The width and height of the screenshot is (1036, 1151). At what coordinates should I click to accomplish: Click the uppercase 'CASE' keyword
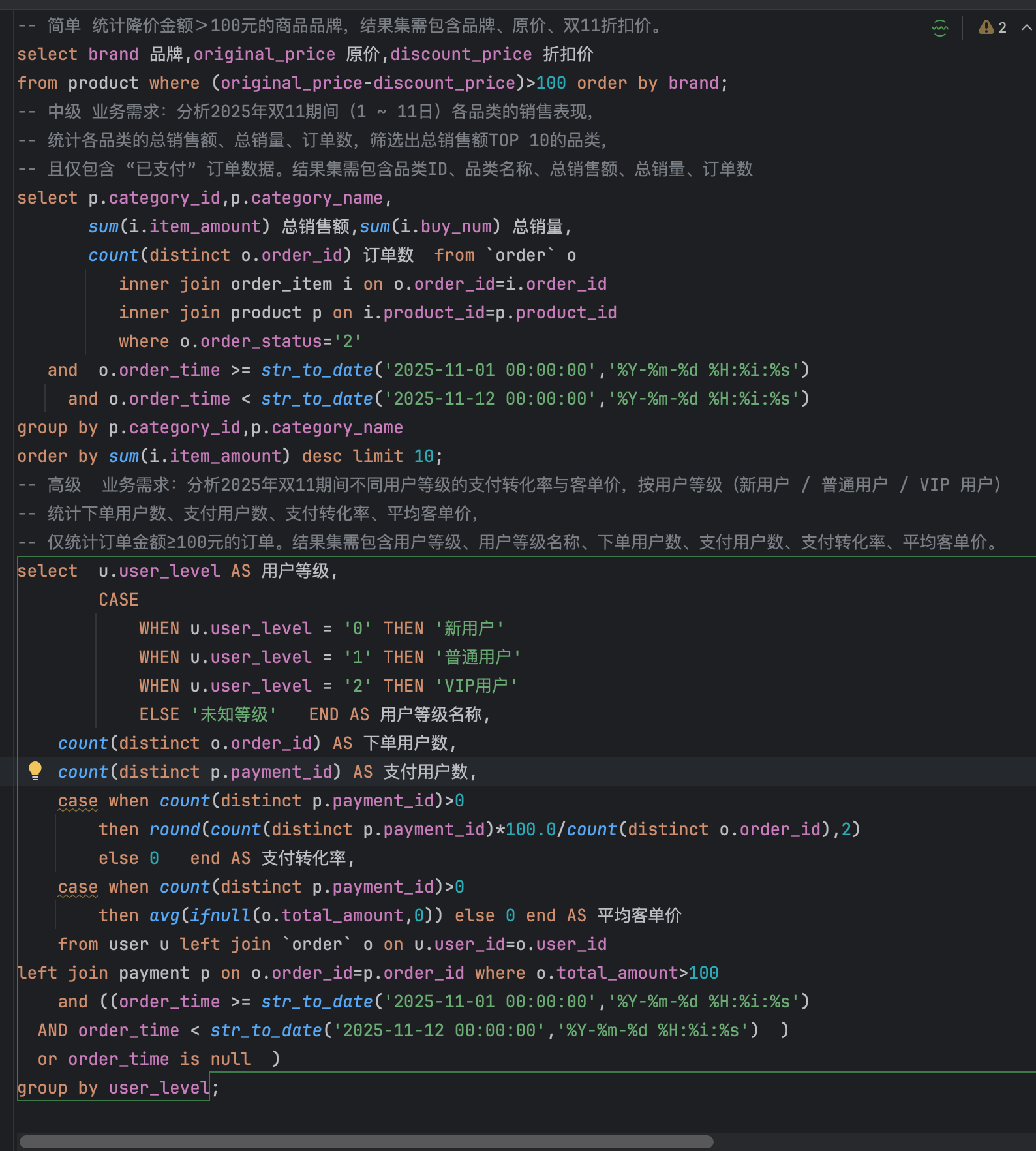click(119, 600)
